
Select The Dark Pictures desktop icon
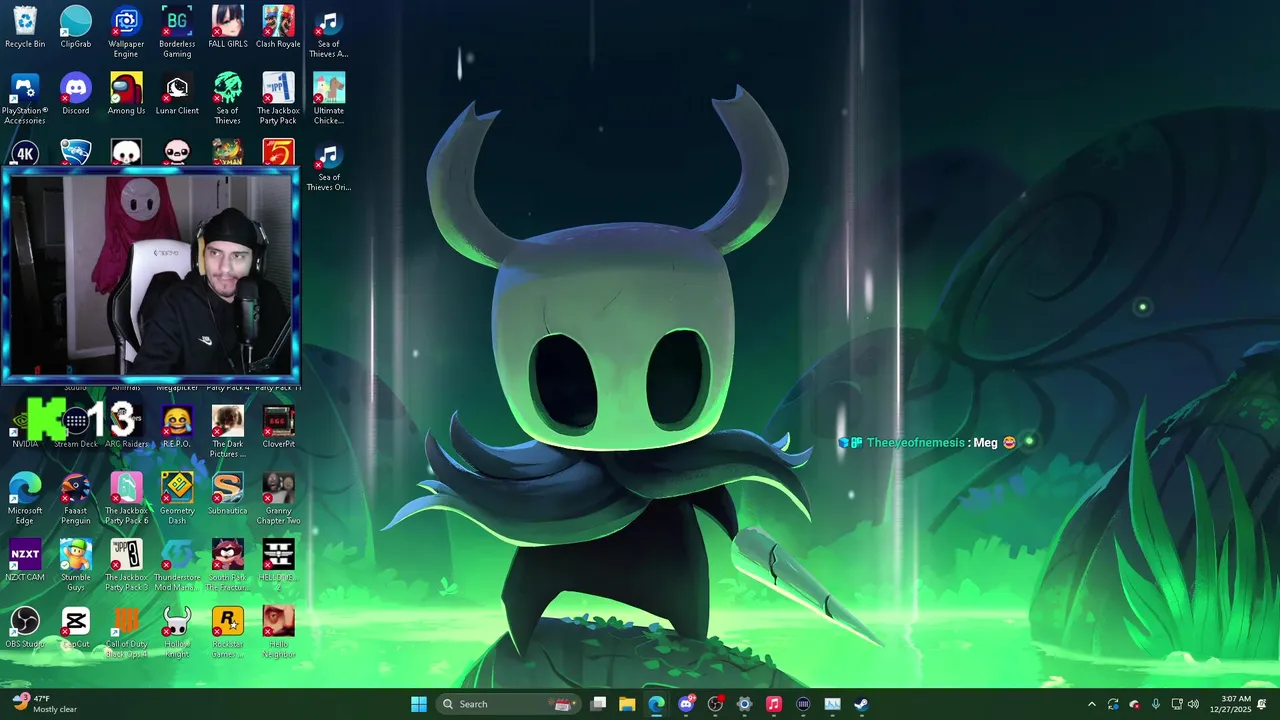click(x=228, y=432)
